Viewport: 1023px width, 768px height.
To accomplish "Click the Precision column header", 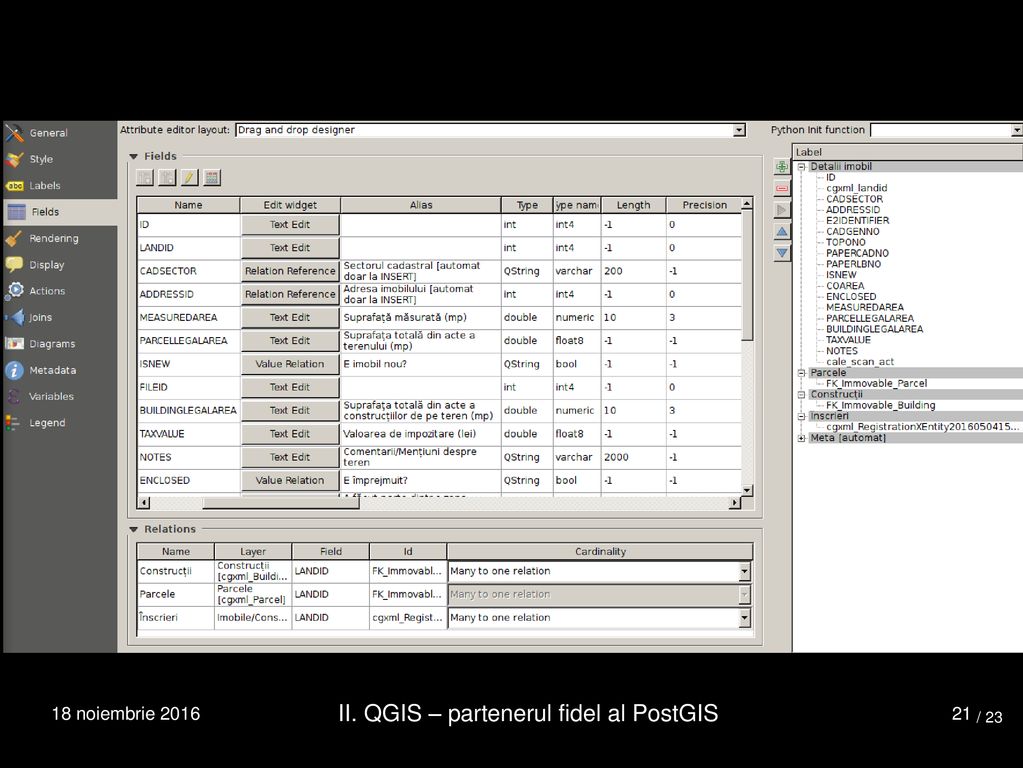I will tap(705, 205).
